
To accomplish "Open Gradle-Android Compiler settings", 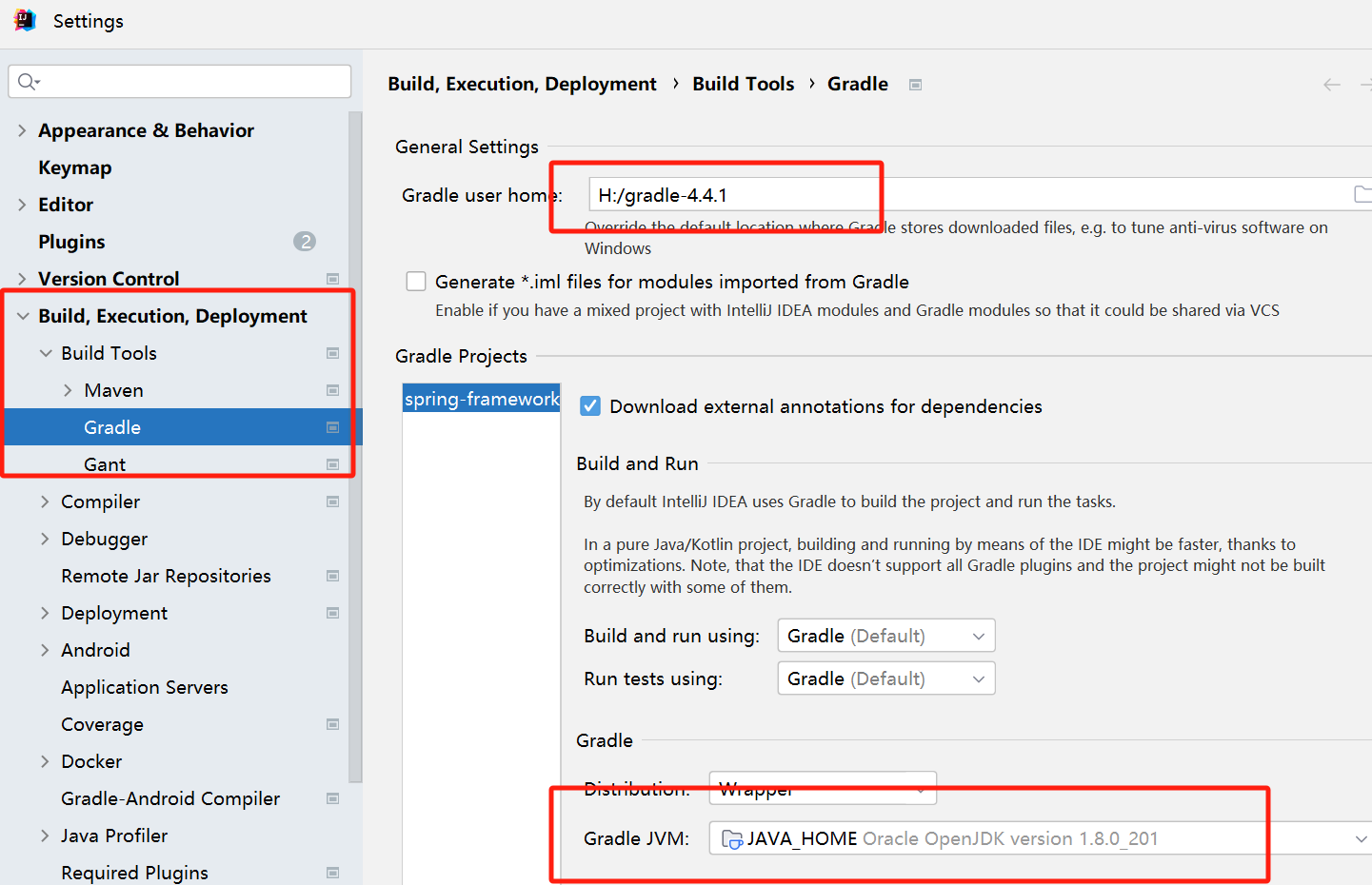I will click(170, 798).
